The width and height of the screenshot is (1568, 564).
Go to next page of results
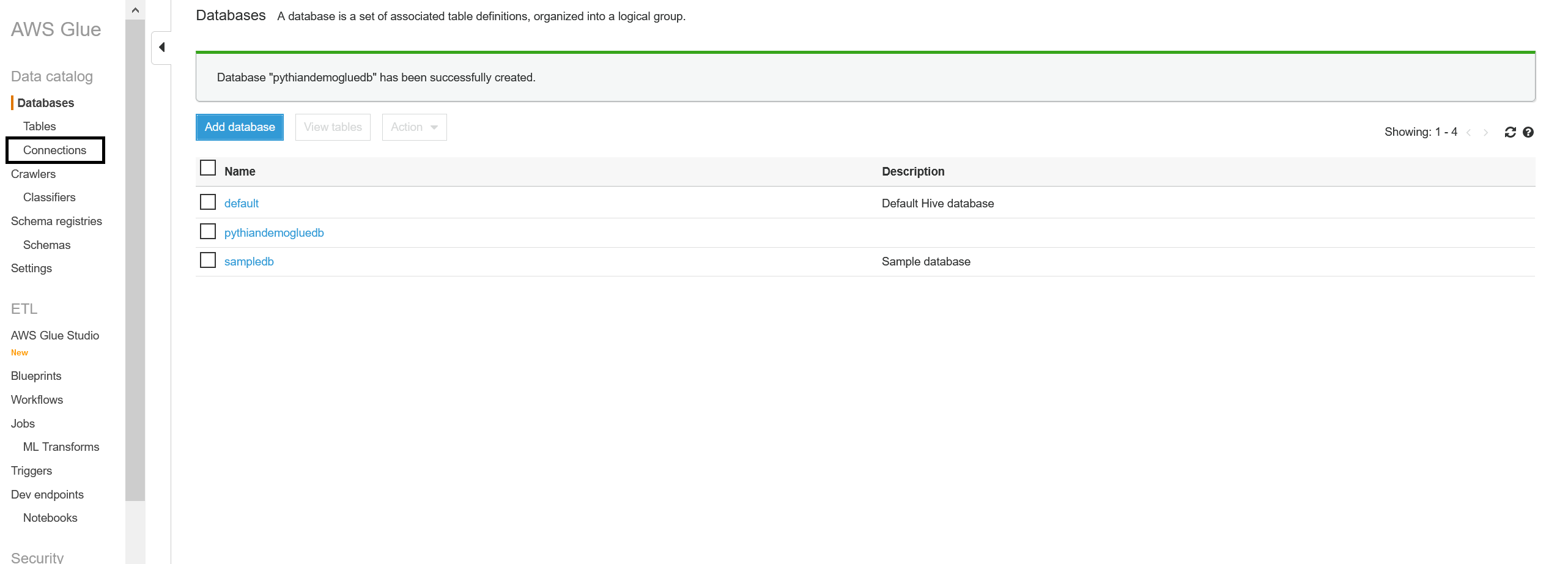(1485, 132)
